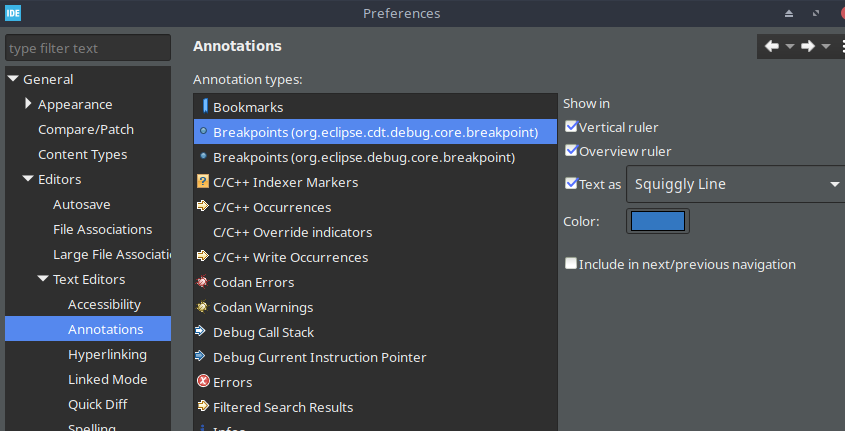Click the red Errors icon
Viewport: 845px width, 431px height.
(x=203, y=381)
